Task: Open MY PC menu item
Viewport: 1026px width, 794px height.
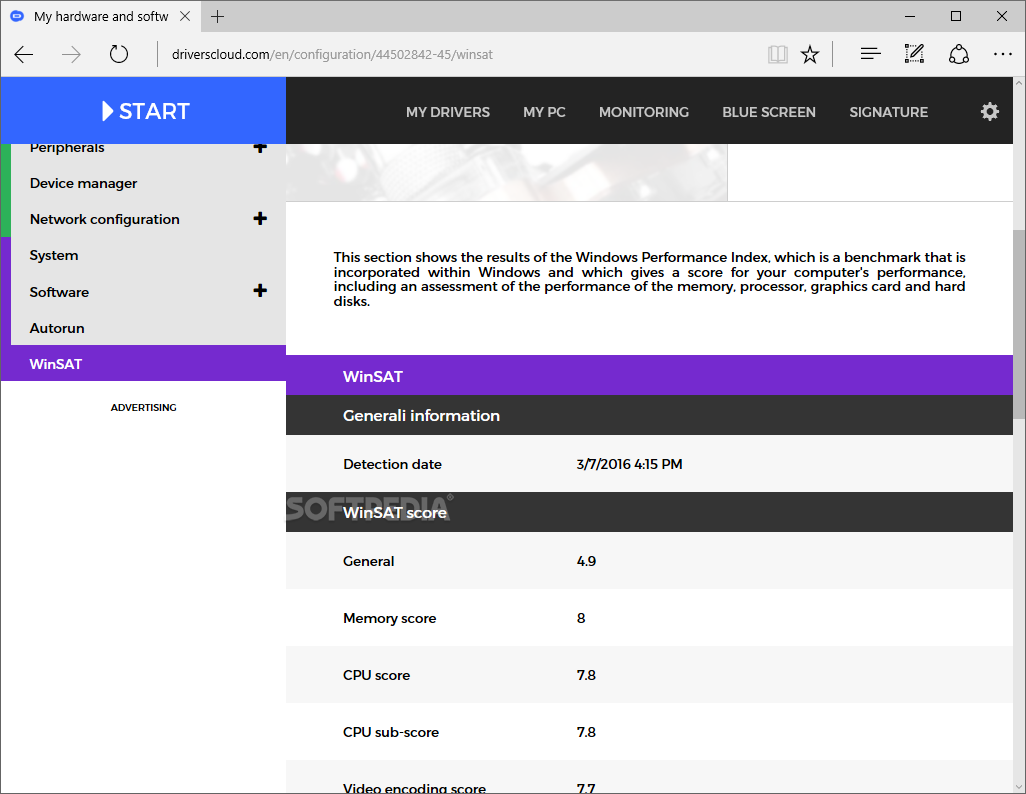Action: (544, 112)
